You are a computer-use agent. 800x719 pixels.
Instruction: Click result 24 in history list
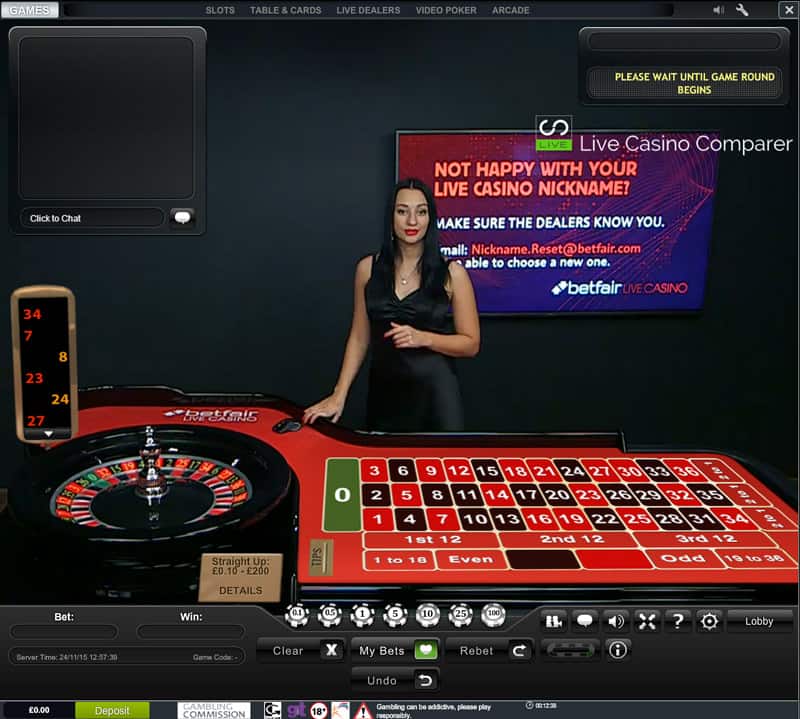point(60,399)
